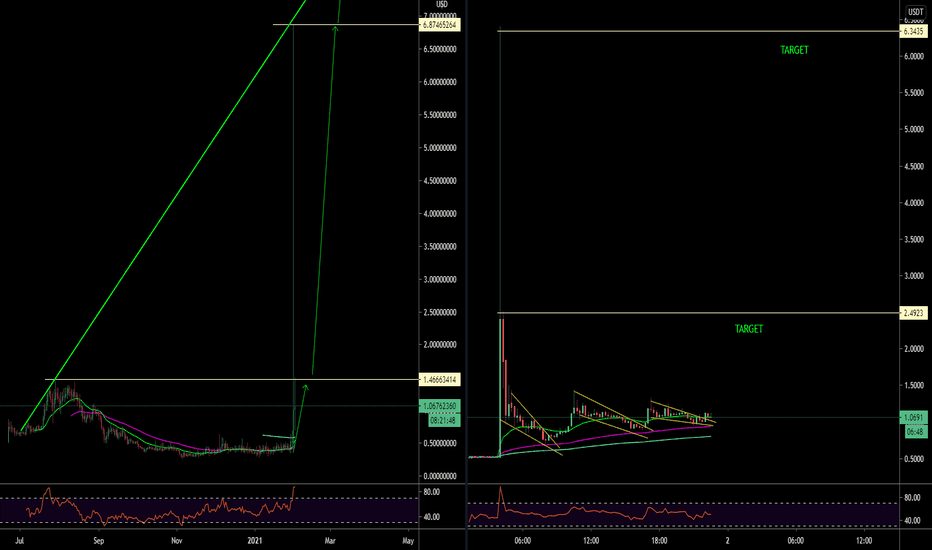
Task: Click the 4.50000000 price axis label
Action: point(440,181)
